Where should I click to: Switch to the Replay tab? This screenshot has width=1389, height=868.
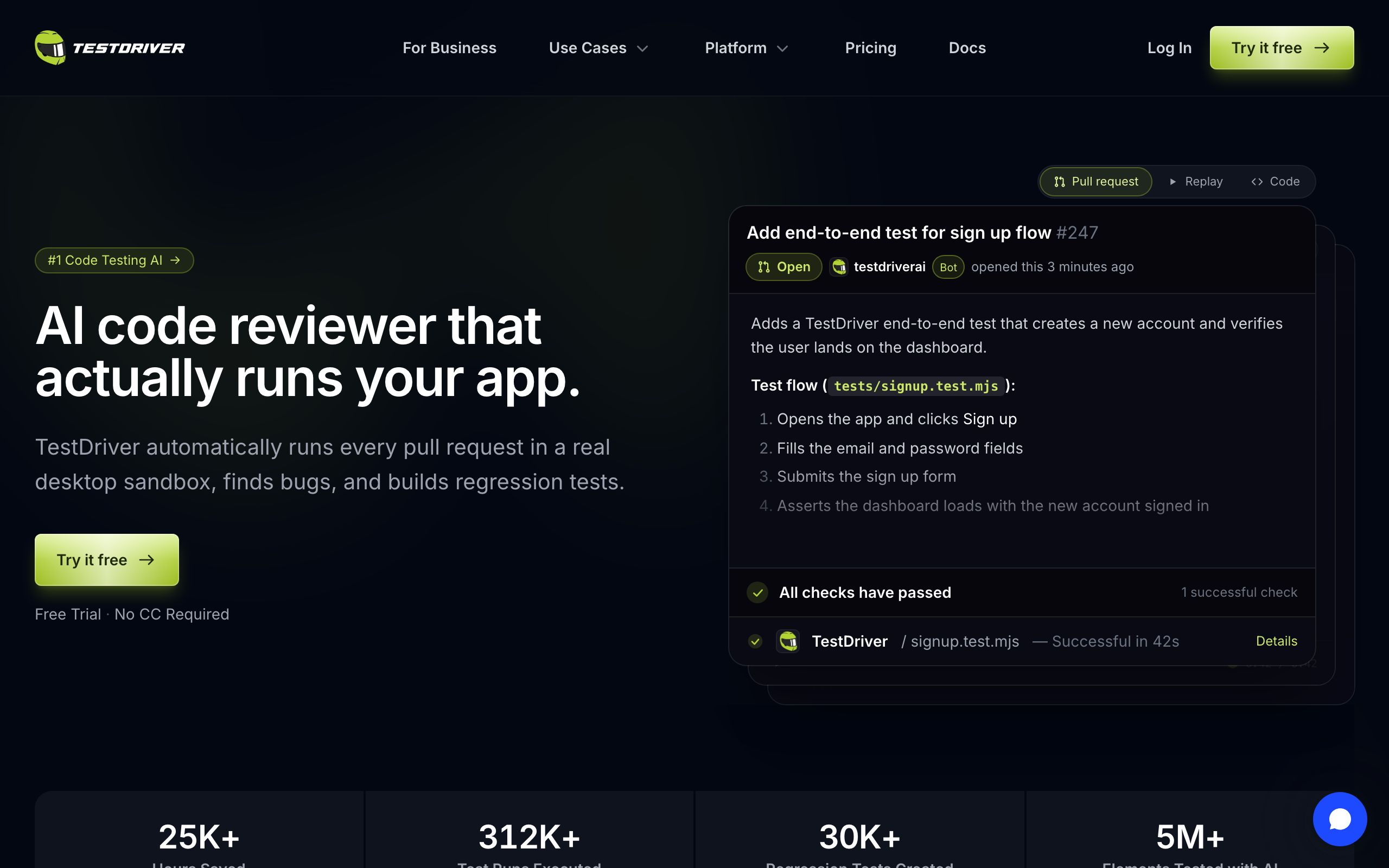click(x=1196, y=181)
